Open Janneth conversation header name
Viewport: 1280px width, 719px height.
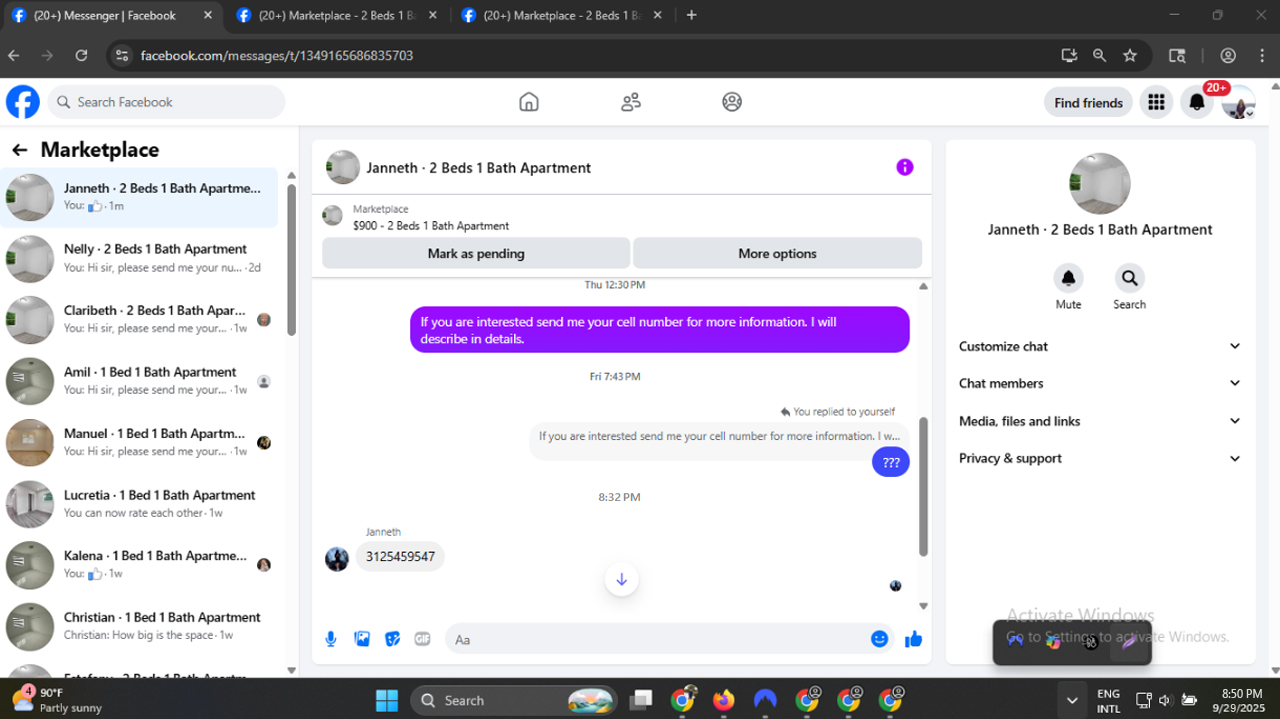[479, 168]
